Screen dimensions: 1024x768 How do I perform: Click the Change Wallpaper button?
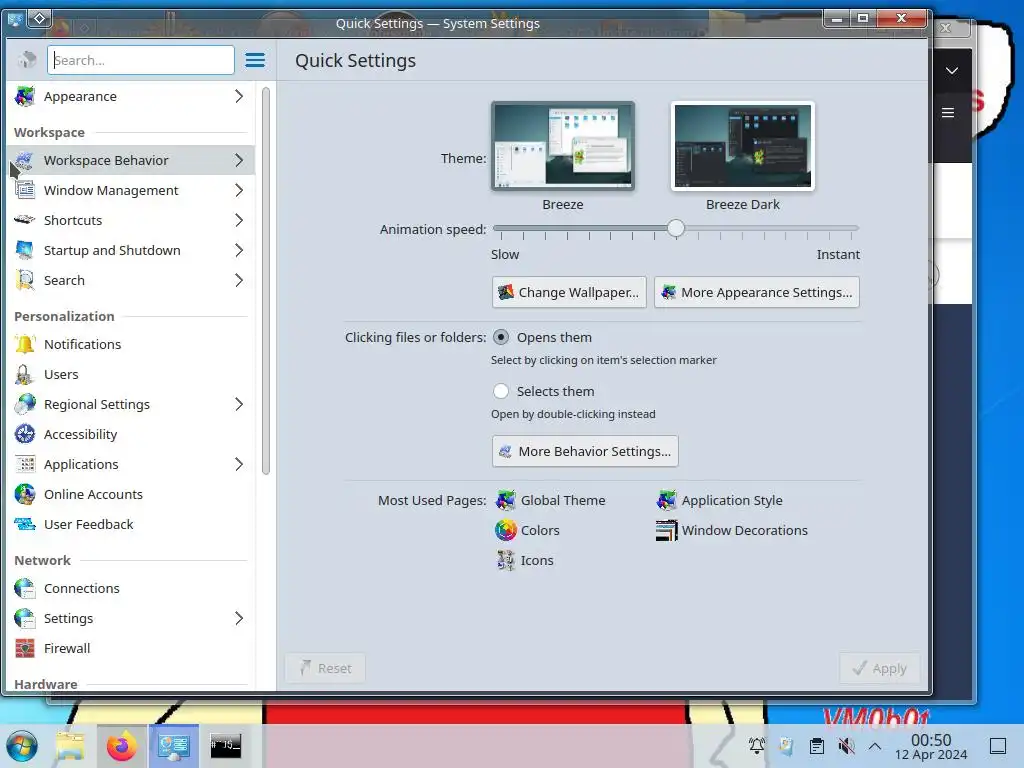(x=569, y=292)
